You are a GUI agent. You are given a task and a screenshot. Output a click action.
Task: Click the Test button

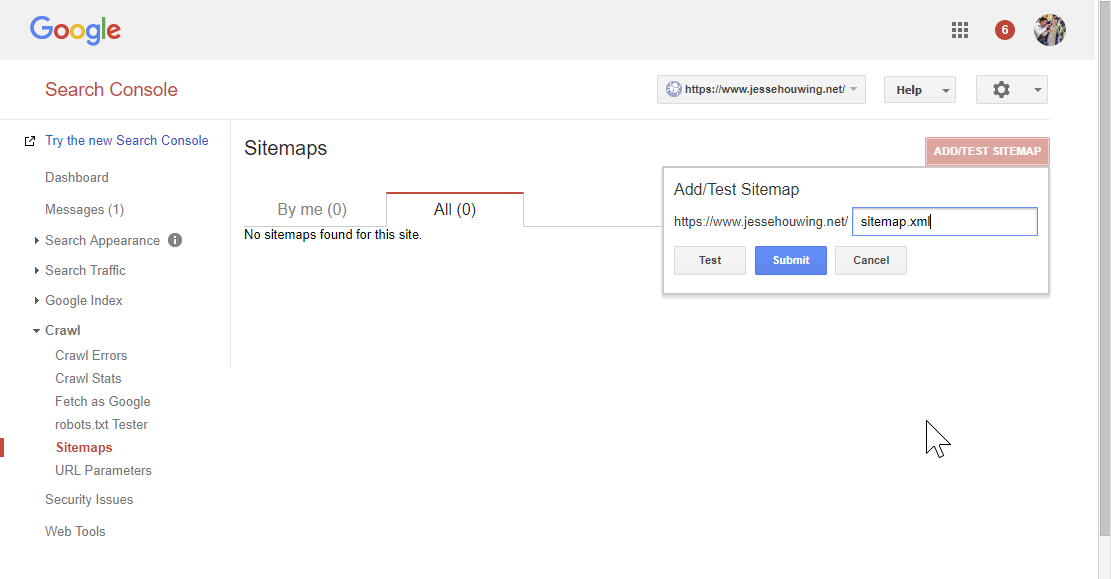709,260
